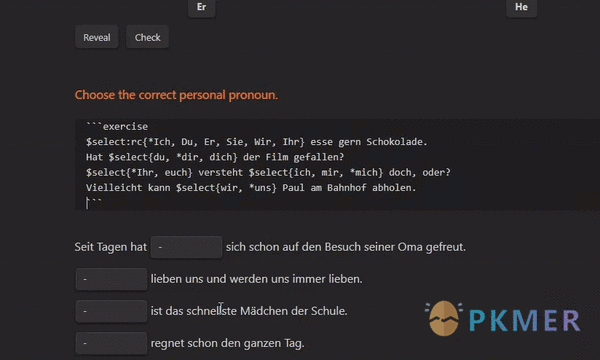Click the '```exercise' code line
This screenshot has height=360, width=600.
coord(117,126)
